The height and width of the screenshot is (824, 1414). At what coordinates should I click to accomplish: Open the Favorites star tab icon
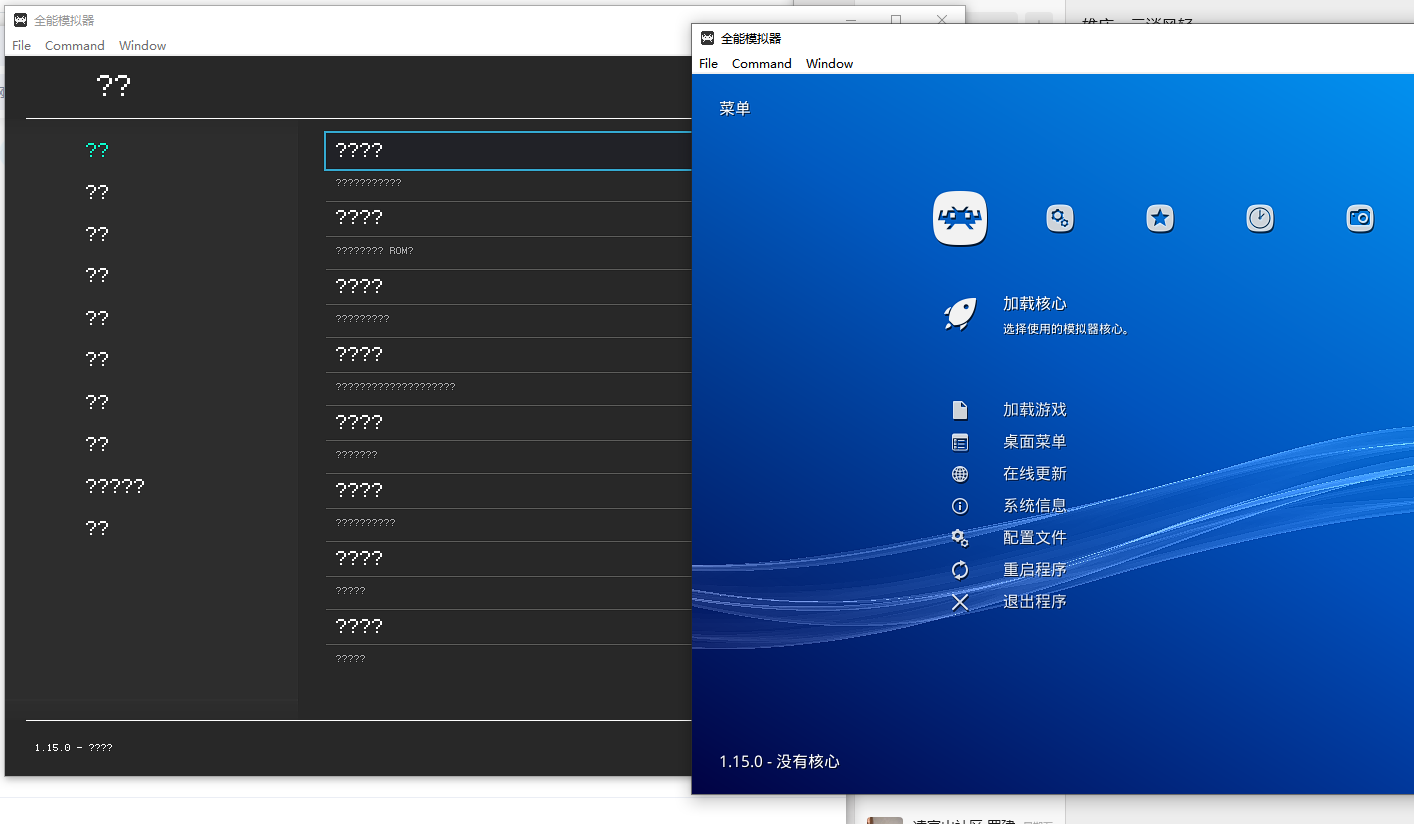(1160, 218)
